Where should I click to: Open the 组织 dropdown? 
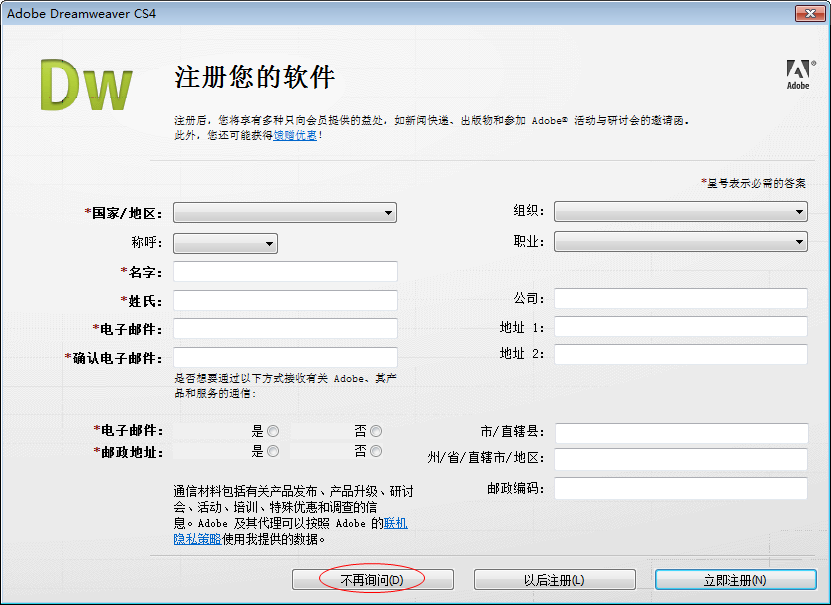click(x=680, y=211)
